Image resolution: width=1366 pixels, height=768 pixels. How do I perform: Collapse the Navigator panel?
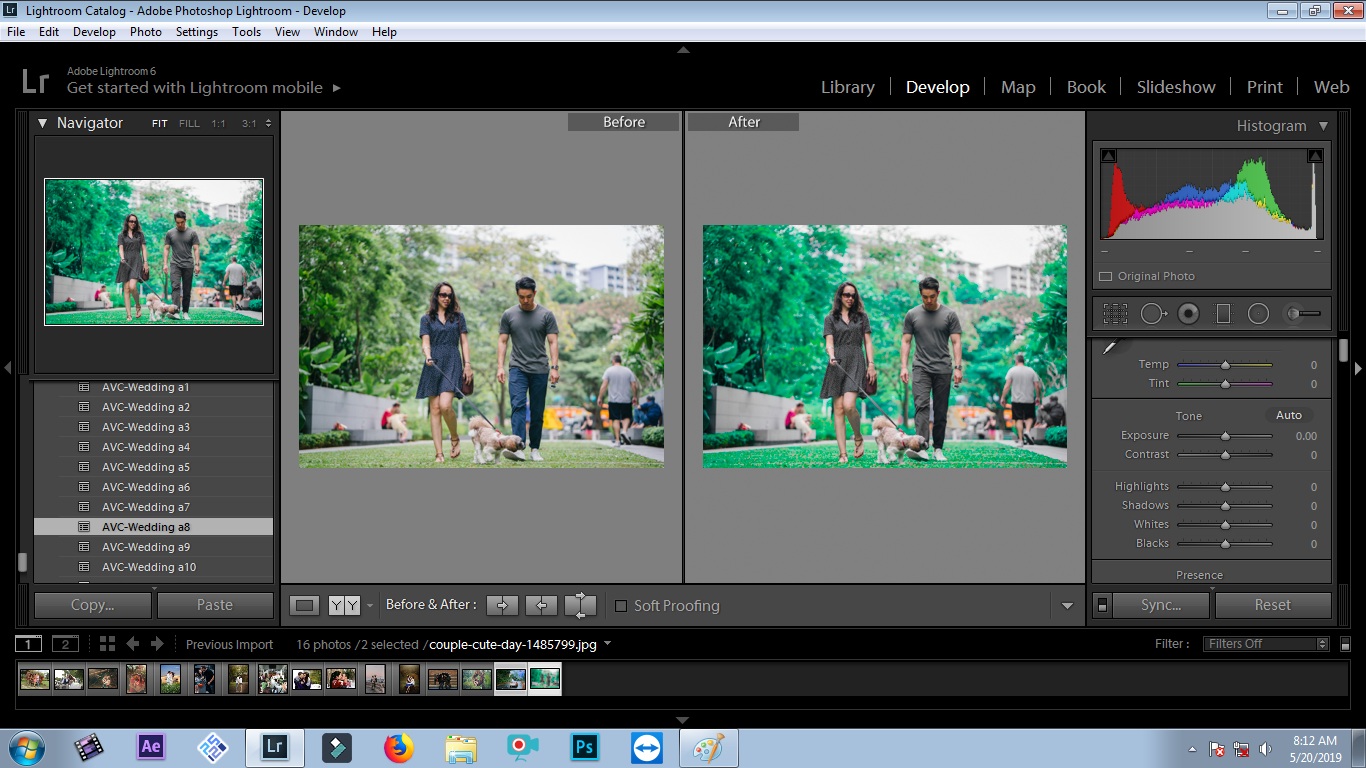(43, 123)
